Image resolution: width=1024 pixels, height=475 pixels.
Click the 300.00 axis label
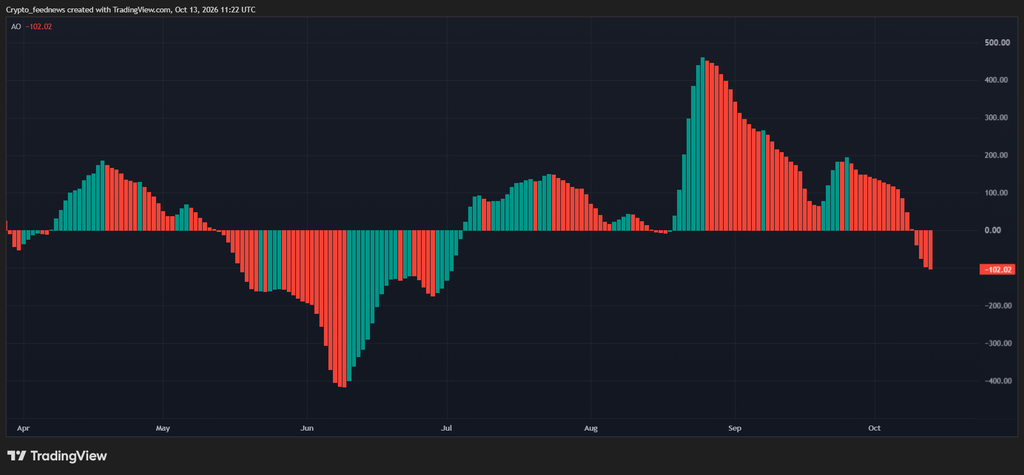pyautogui.click(x=998, y=118)
